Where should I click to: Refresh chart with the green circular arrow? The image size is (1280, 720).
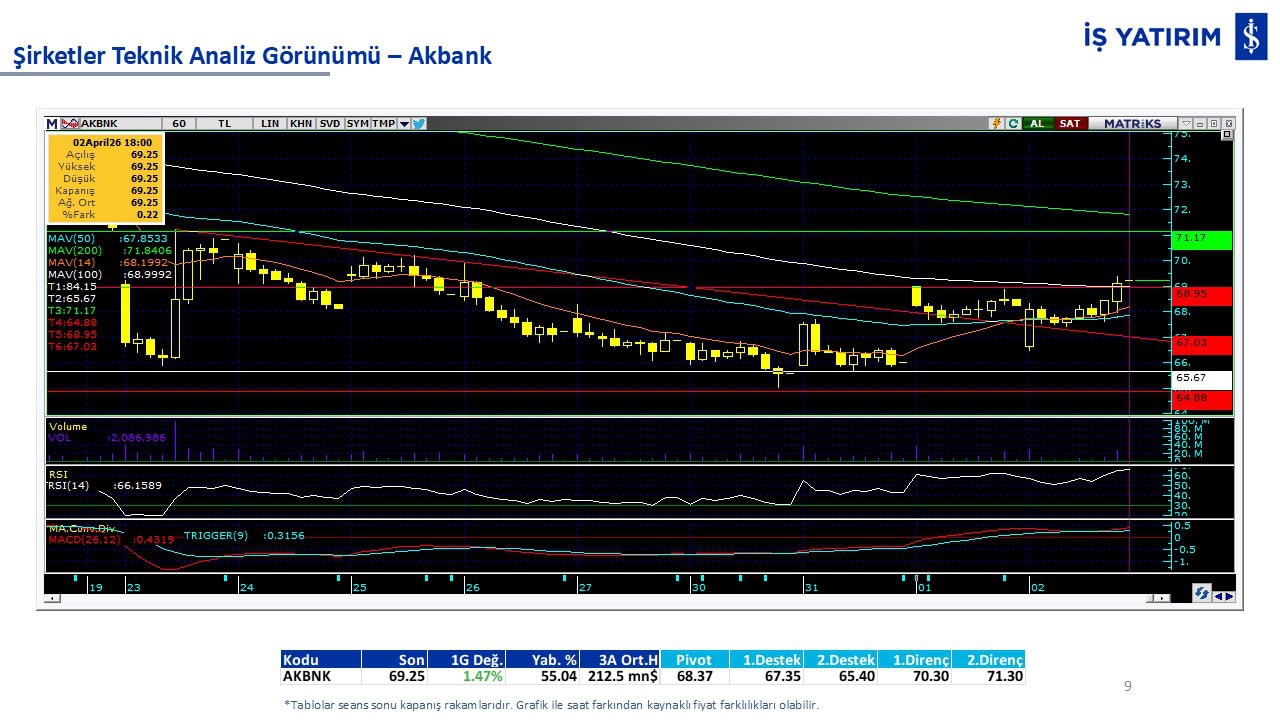point(1013,124)
